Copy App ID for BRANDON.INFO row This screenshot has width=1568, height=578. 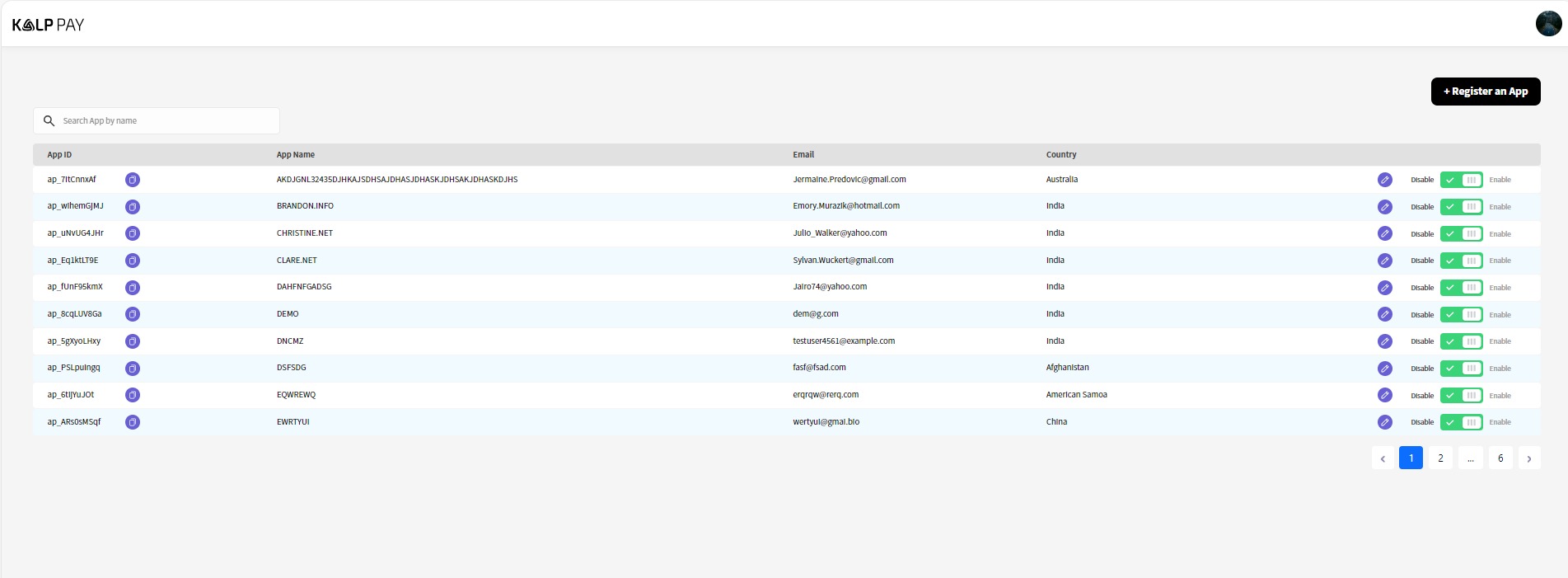(132, 207)
